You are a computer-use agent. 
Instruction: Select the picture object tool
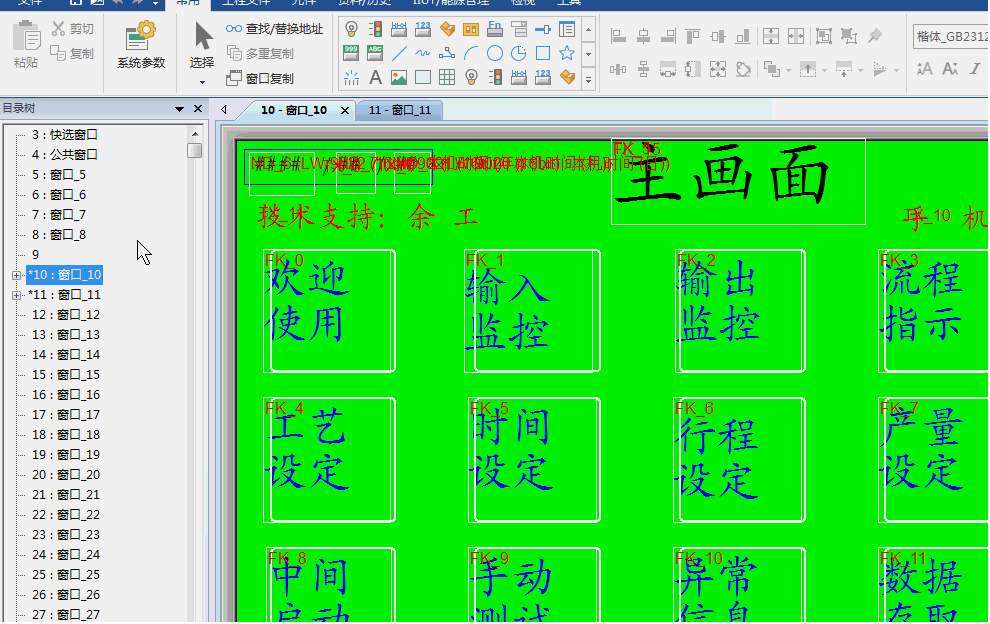pos(399,77)
